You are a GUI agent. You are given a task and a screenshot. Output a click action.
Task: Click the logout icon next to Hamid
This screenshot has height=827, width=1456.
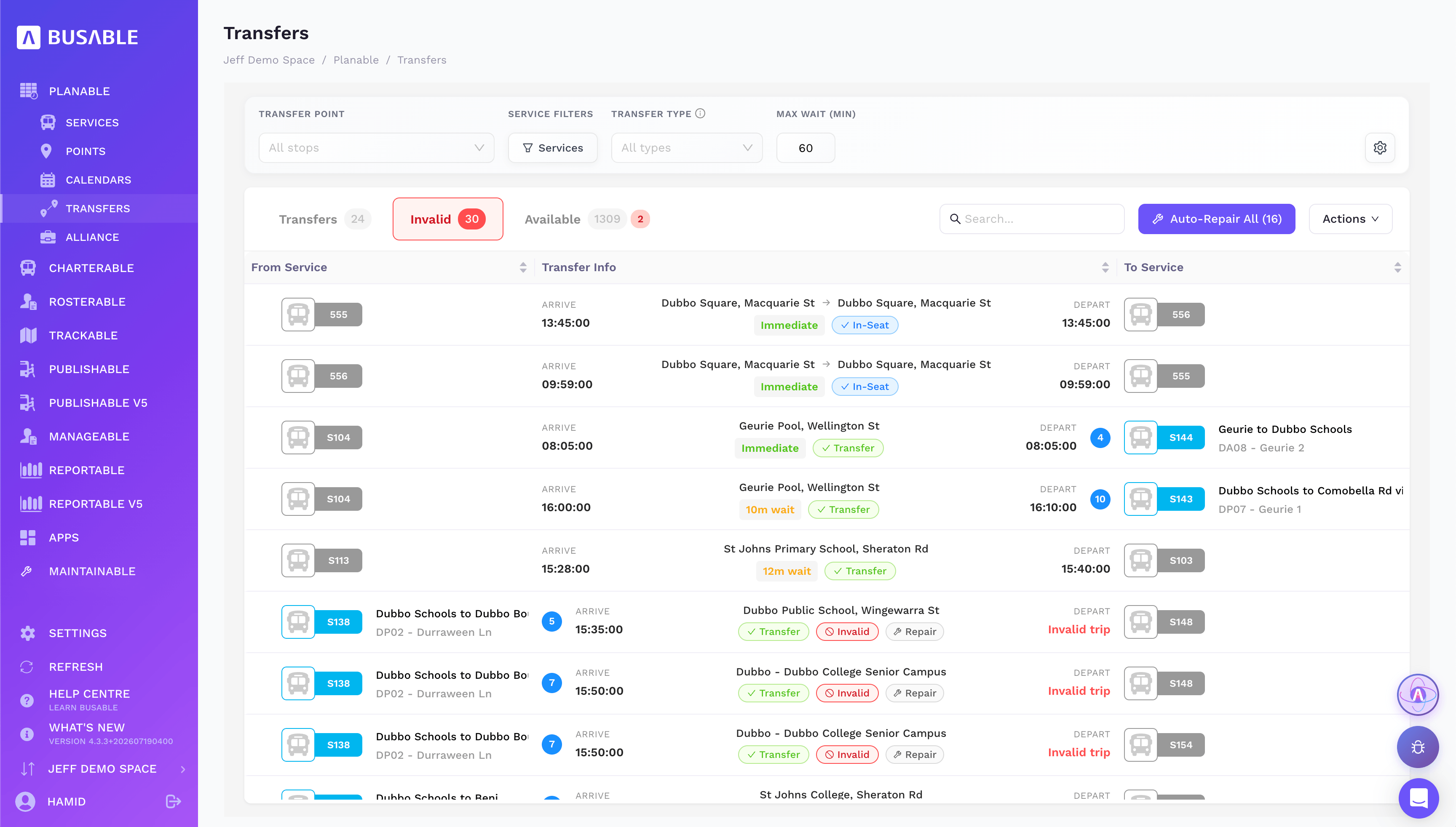tap(173, 801)
